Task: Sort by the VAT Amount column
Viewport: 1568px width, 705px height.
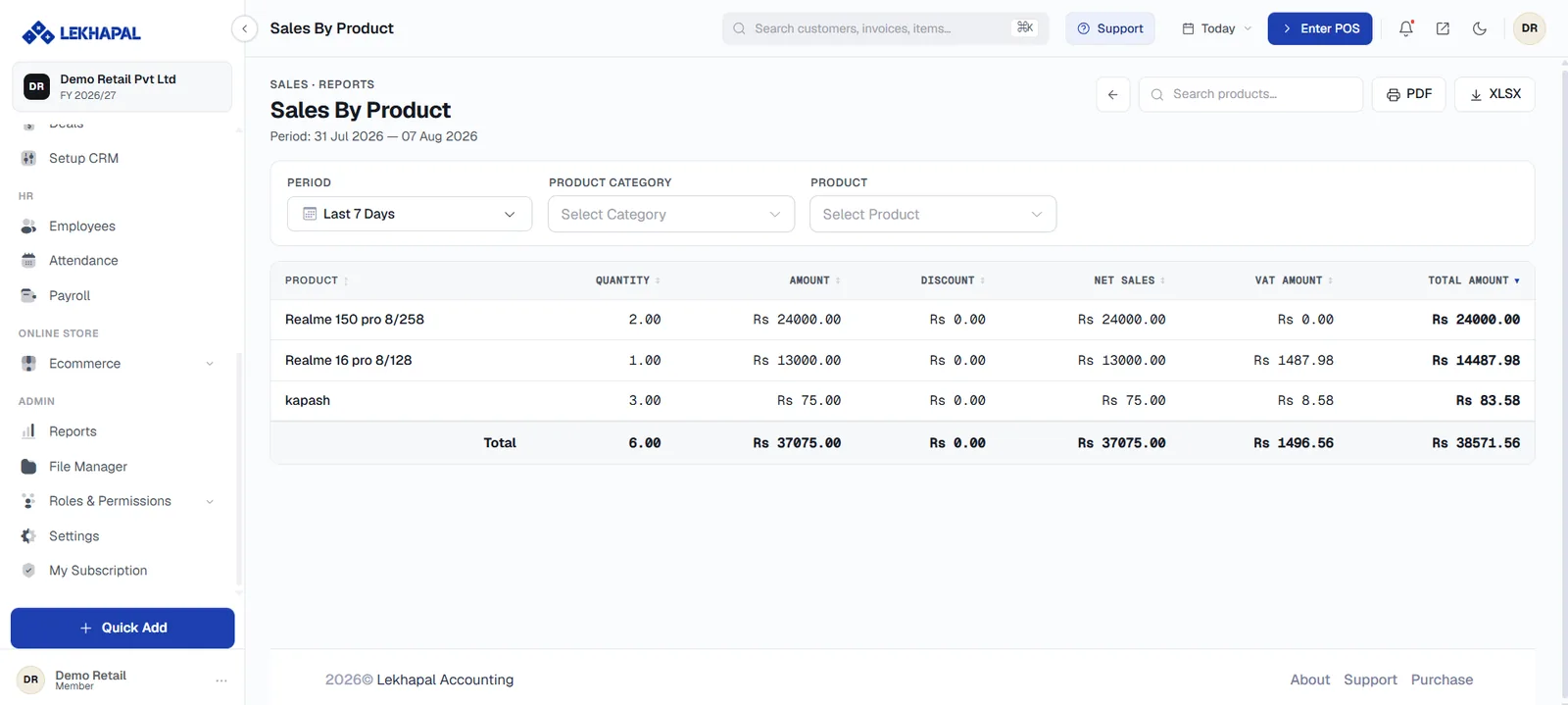Action: tap(1294, 280)
